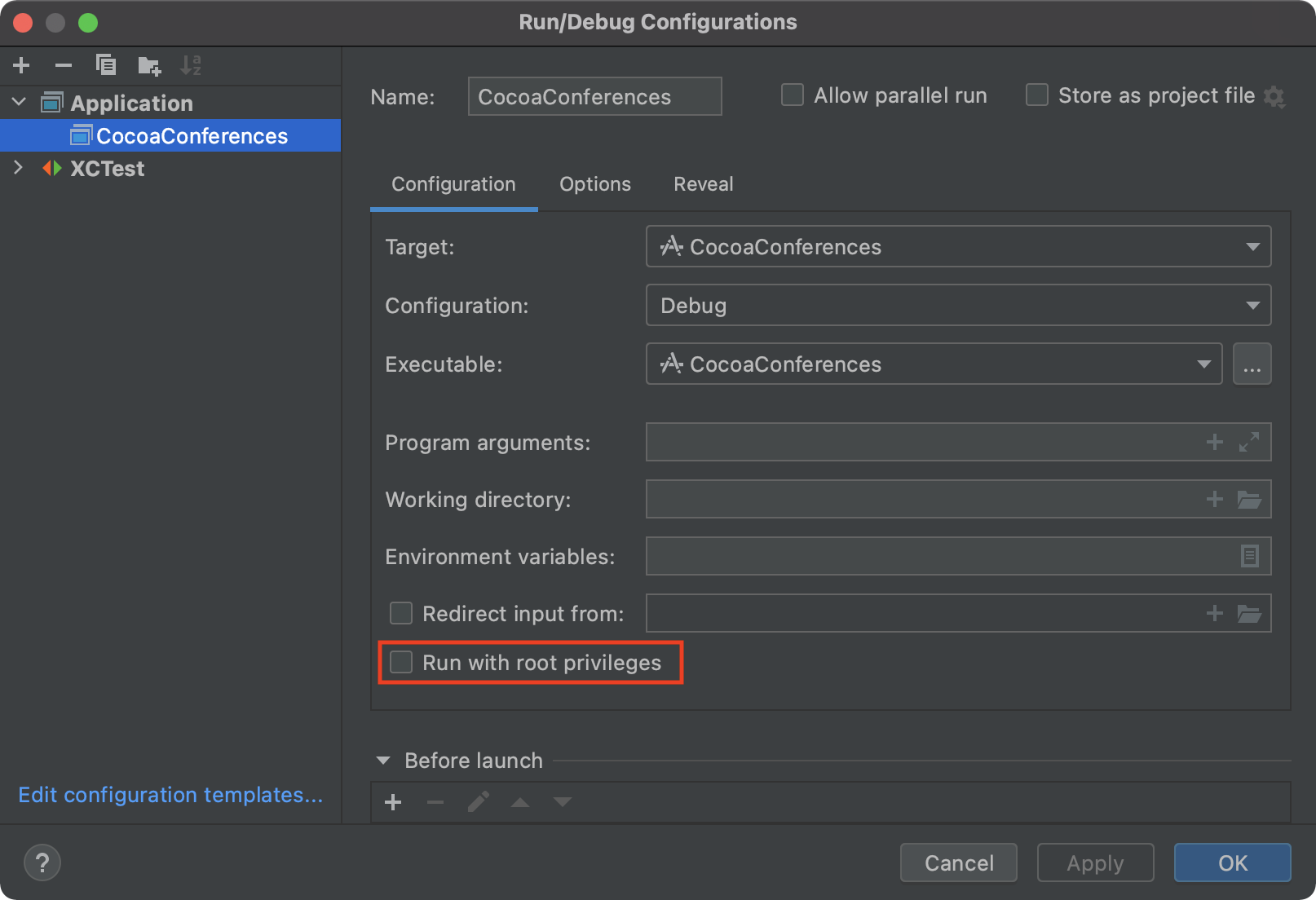Viewport: 1316px width, 900px height.
Task: Insert a macro in Working directory
Action: [1215, 499]
